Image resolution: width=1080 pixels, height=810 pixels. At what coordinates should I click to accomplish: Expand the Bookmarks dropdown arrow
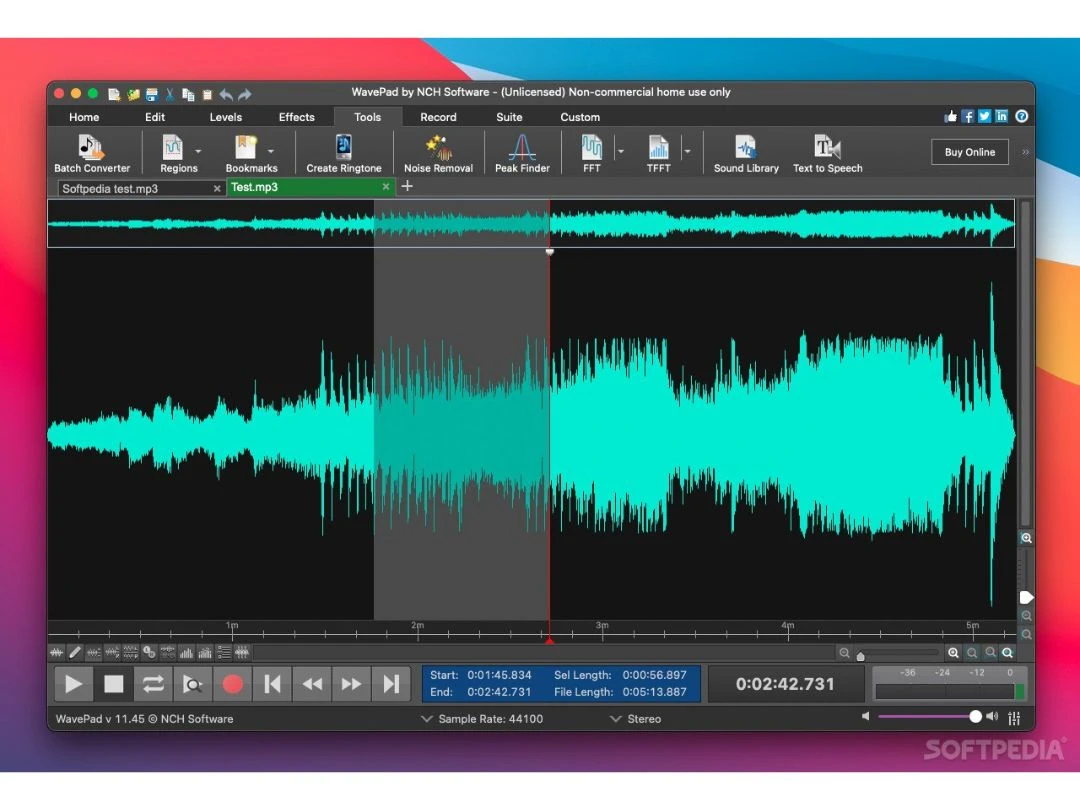[x=271, y=151]
